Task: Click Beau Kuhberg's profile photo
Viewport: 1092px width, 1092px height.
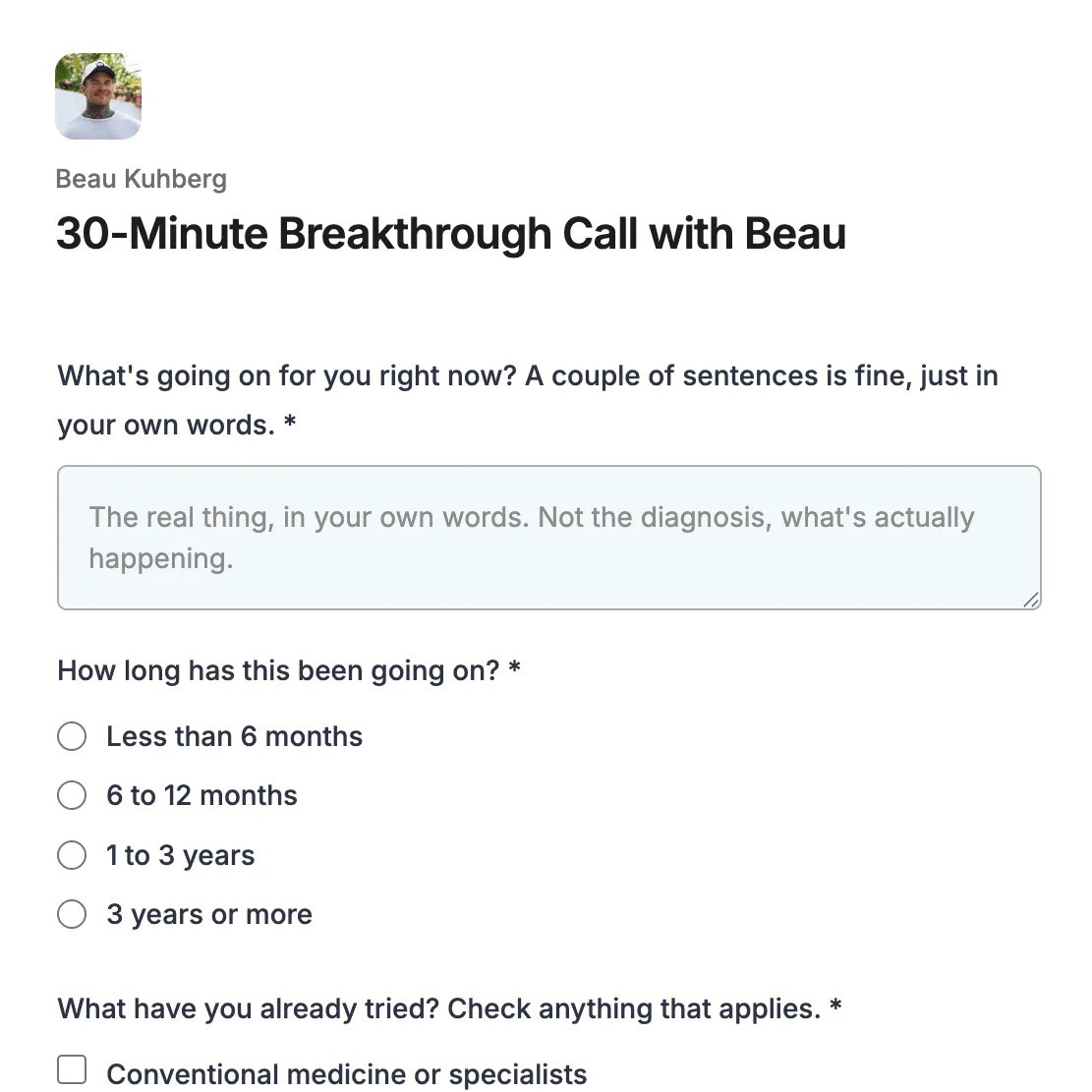Action: click(x=98, y=96)
